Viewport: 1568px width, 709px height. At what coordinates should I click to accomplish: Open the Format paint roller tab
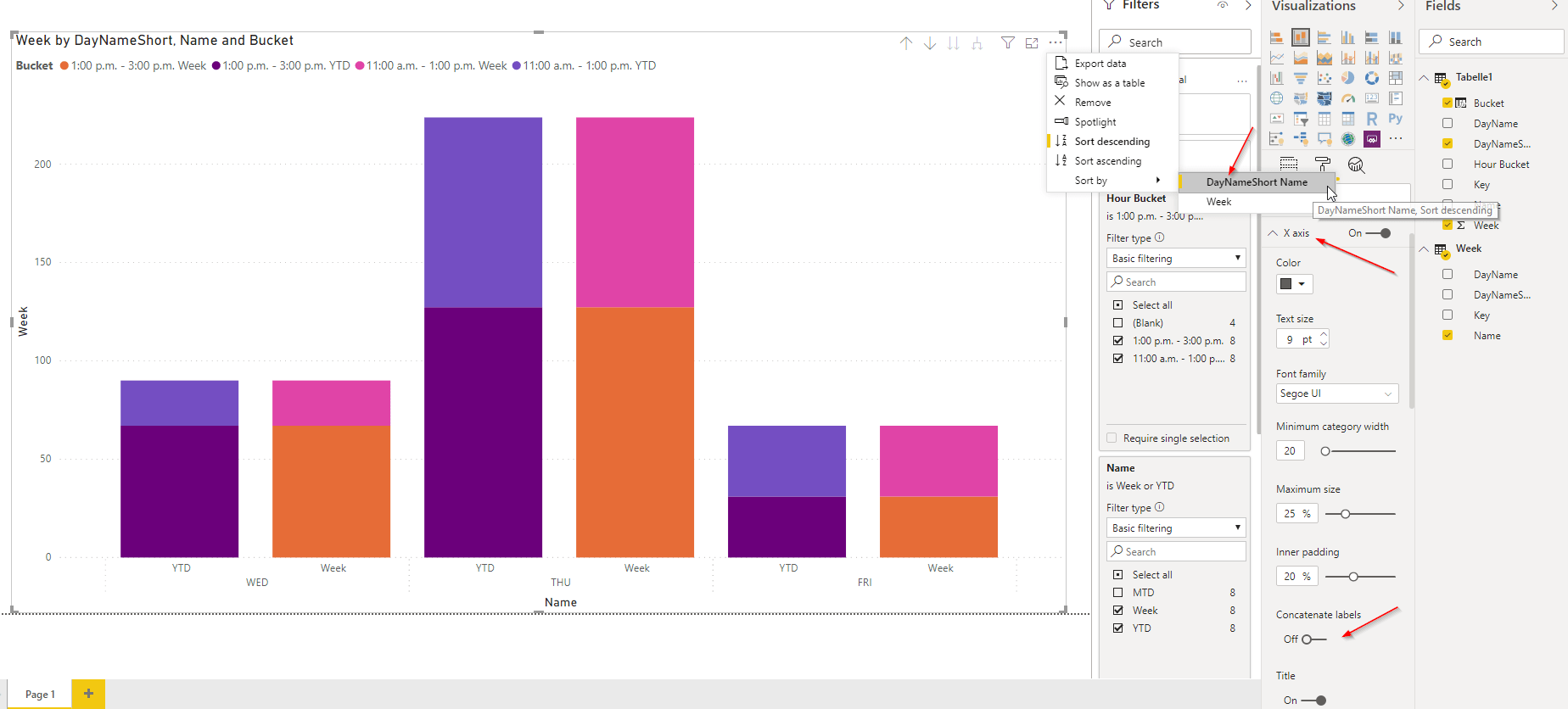coord(1322,164)
